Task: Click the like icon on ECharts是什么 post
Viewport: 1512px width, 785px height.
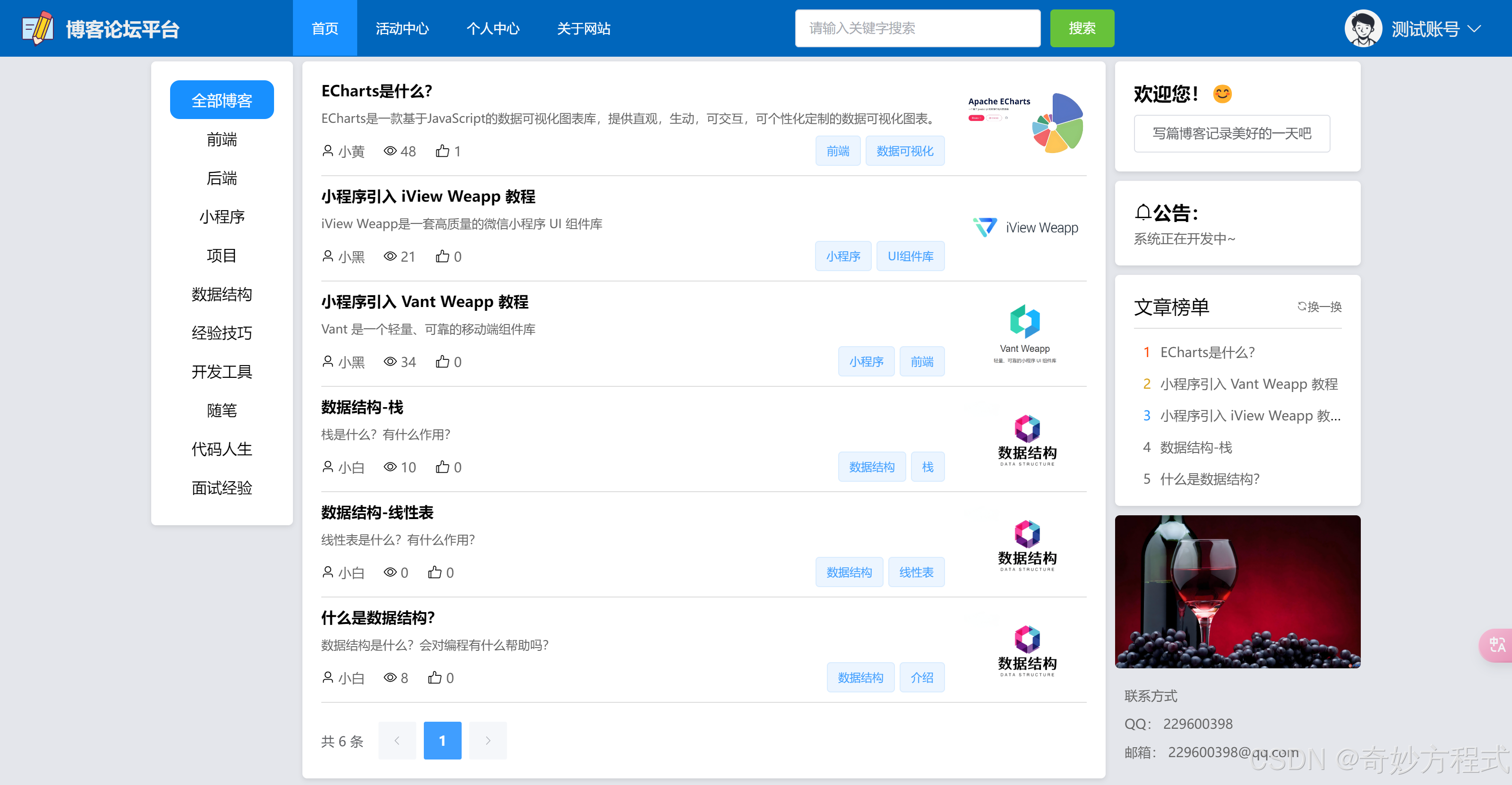Action: click(x=442, y=151)
